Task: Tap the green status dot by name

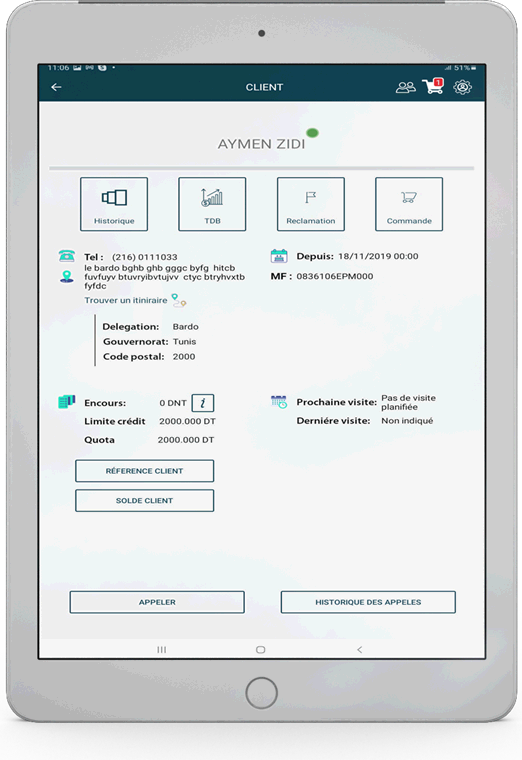Action: pos(312,133)
